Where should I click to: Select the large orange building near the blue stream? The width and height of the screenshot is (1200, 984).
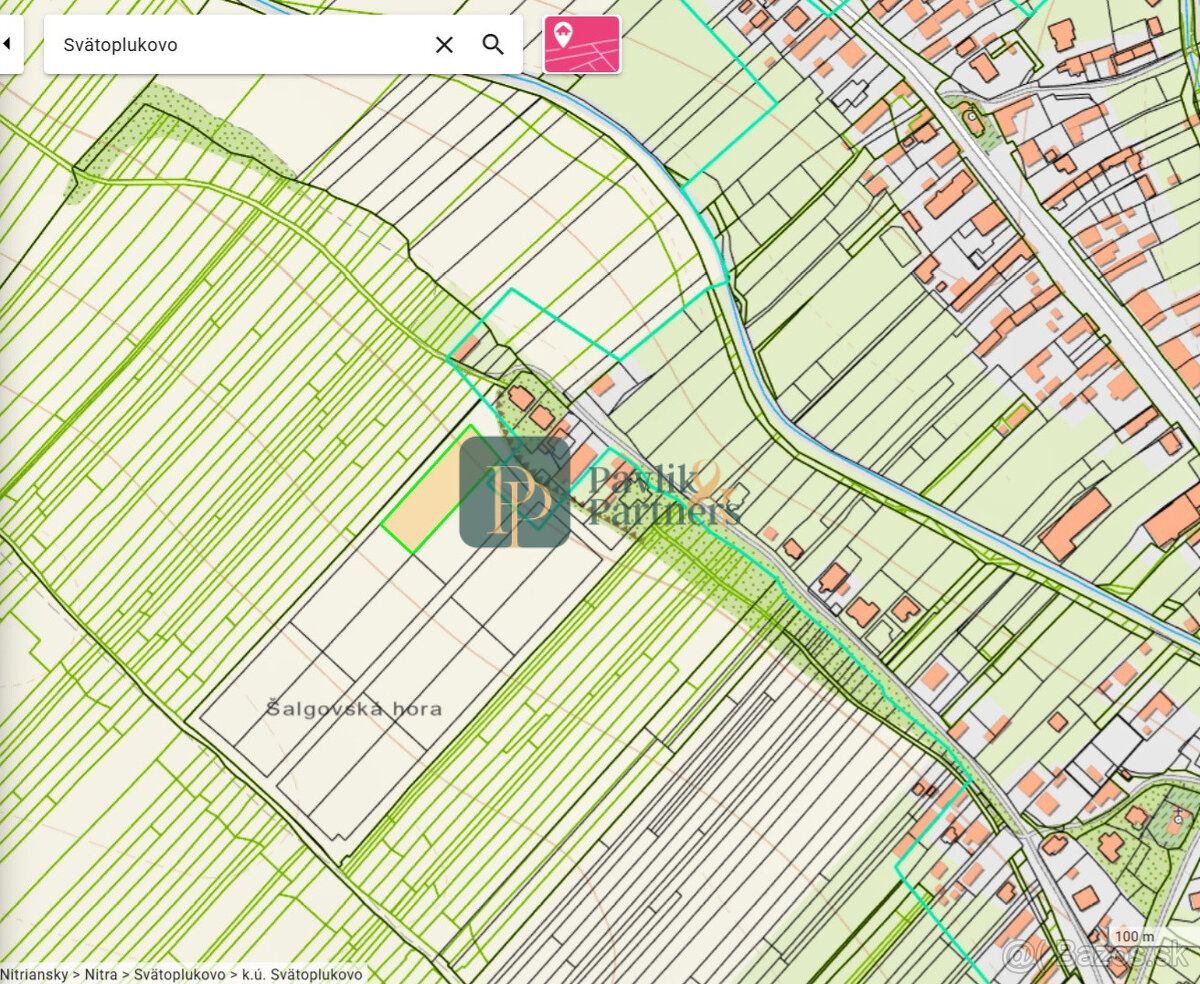click(1075, 524)
